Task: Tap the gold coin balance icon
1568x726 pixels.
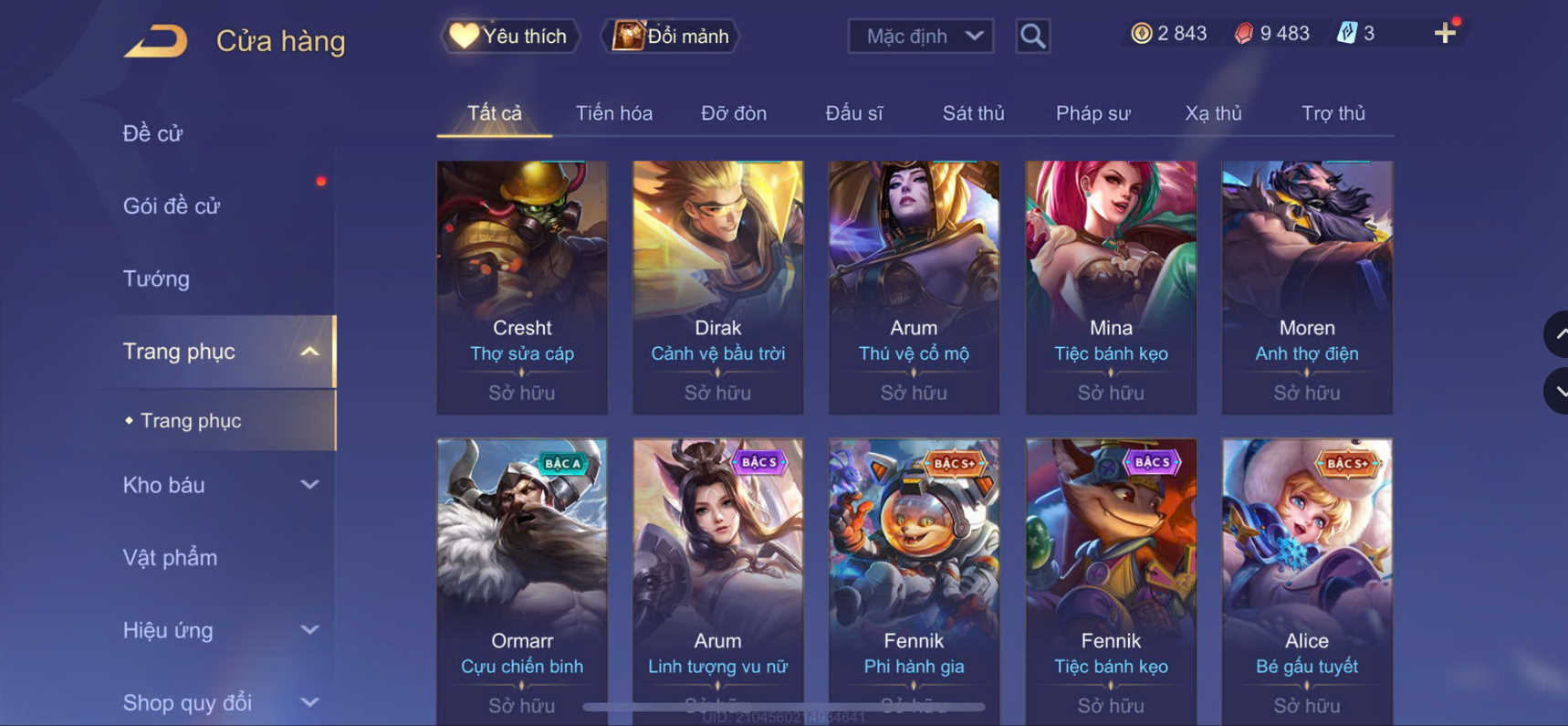Action: (1141, 34)
